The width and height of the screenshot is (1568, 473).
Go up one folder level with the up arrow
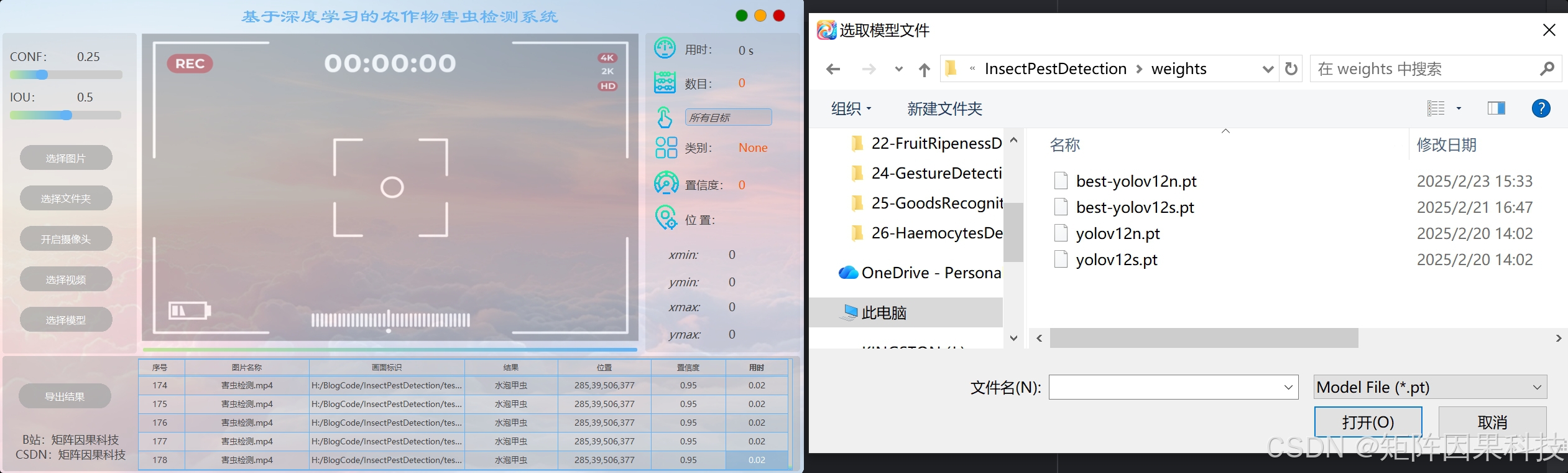point(925,70)
